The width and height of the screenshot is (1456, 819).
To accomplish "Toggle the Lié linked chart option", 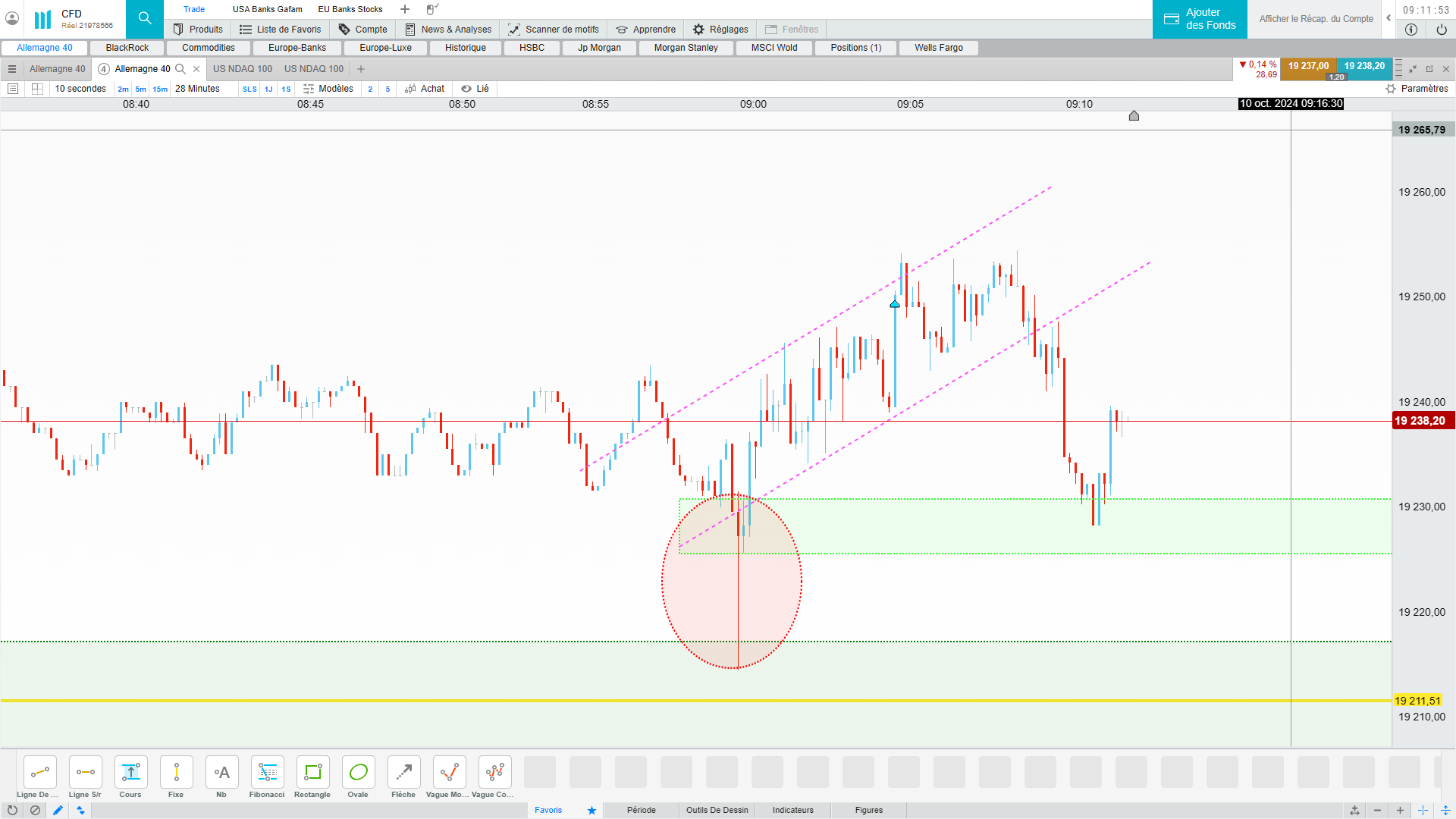I will point(475,89).
